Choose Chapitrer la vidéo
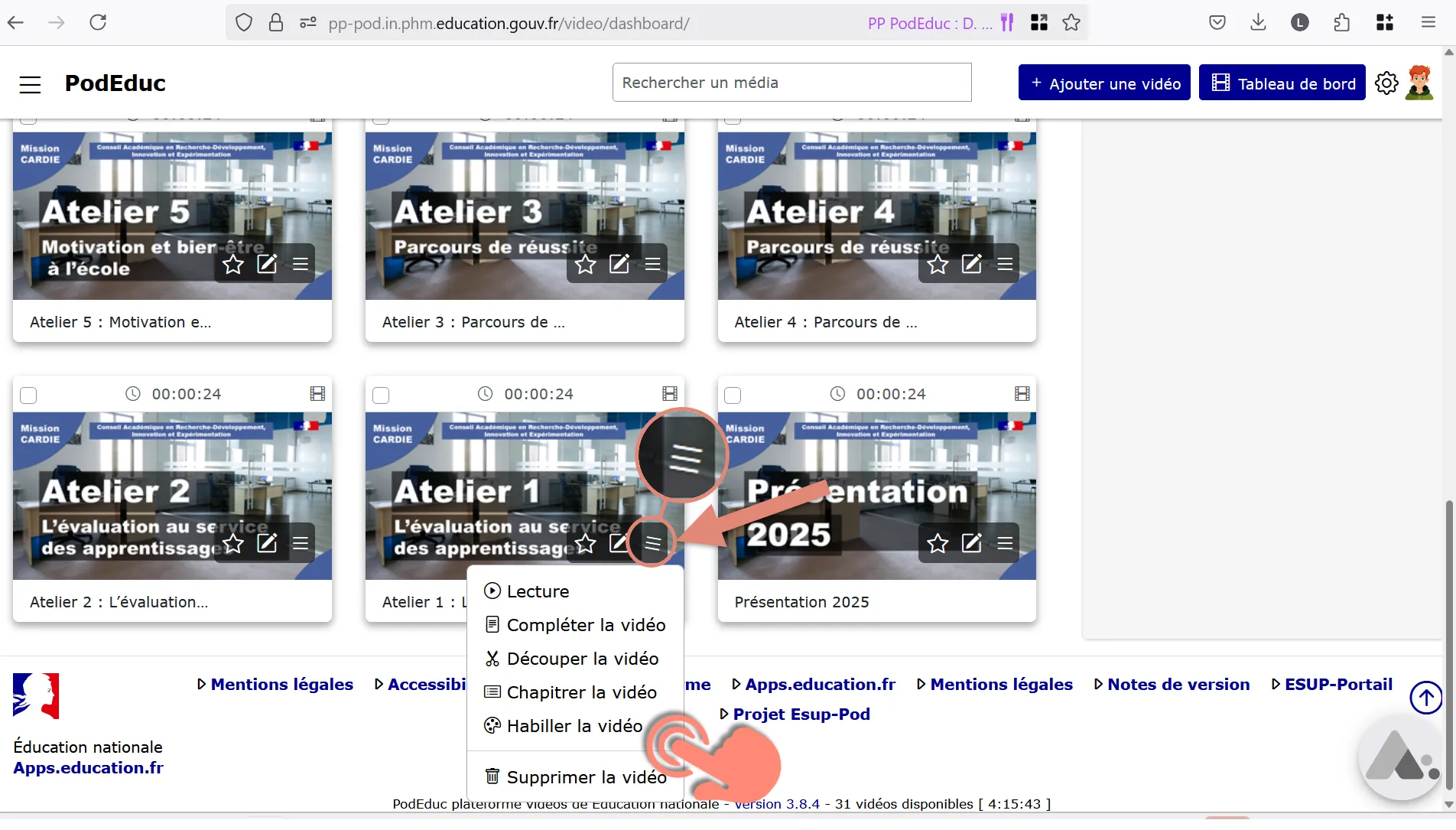This screenshot has height=830, width=1456. pos(575,693)
